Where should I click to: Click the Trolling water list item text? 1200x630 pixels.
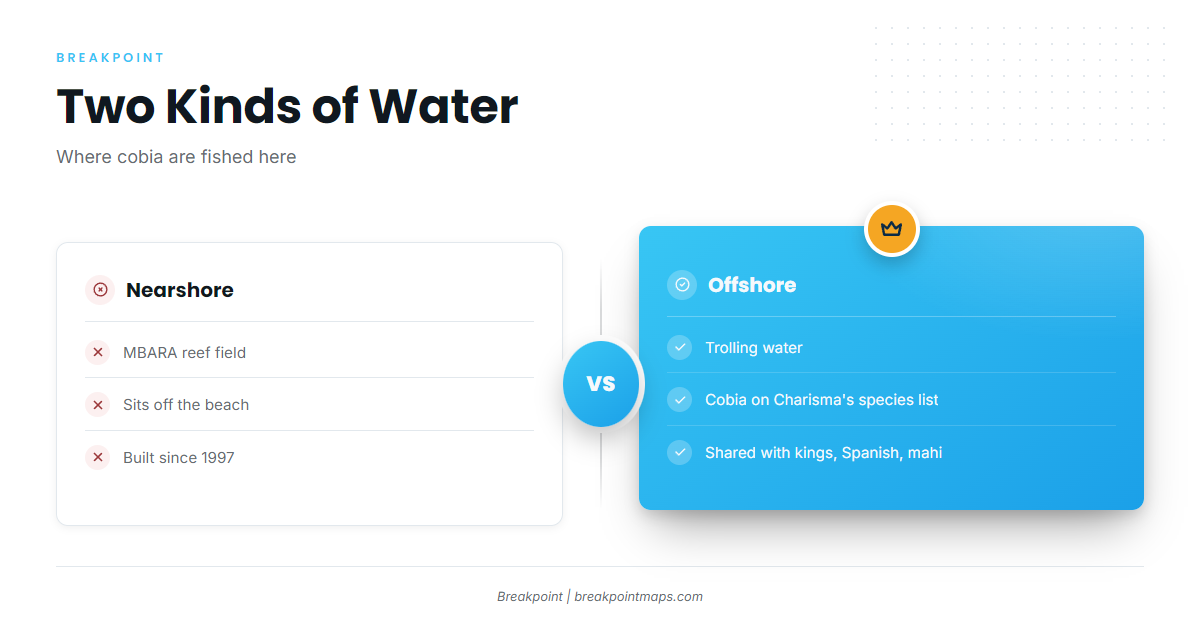tap(754, 347)
